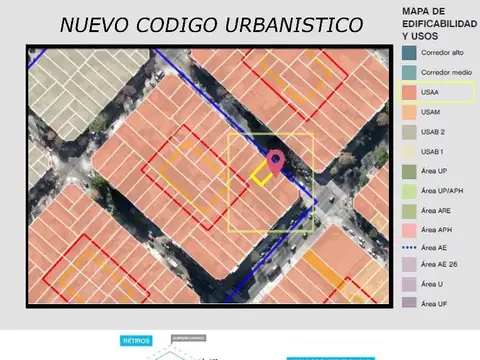Click the RETIROS blue label button
The image size is (480, 360).
pos(136,341)
